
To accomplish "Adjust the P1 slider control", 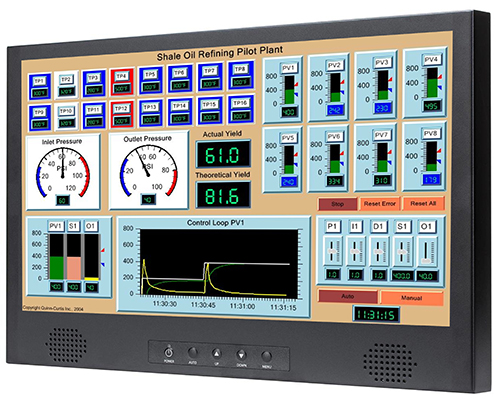I will (332, 251).
